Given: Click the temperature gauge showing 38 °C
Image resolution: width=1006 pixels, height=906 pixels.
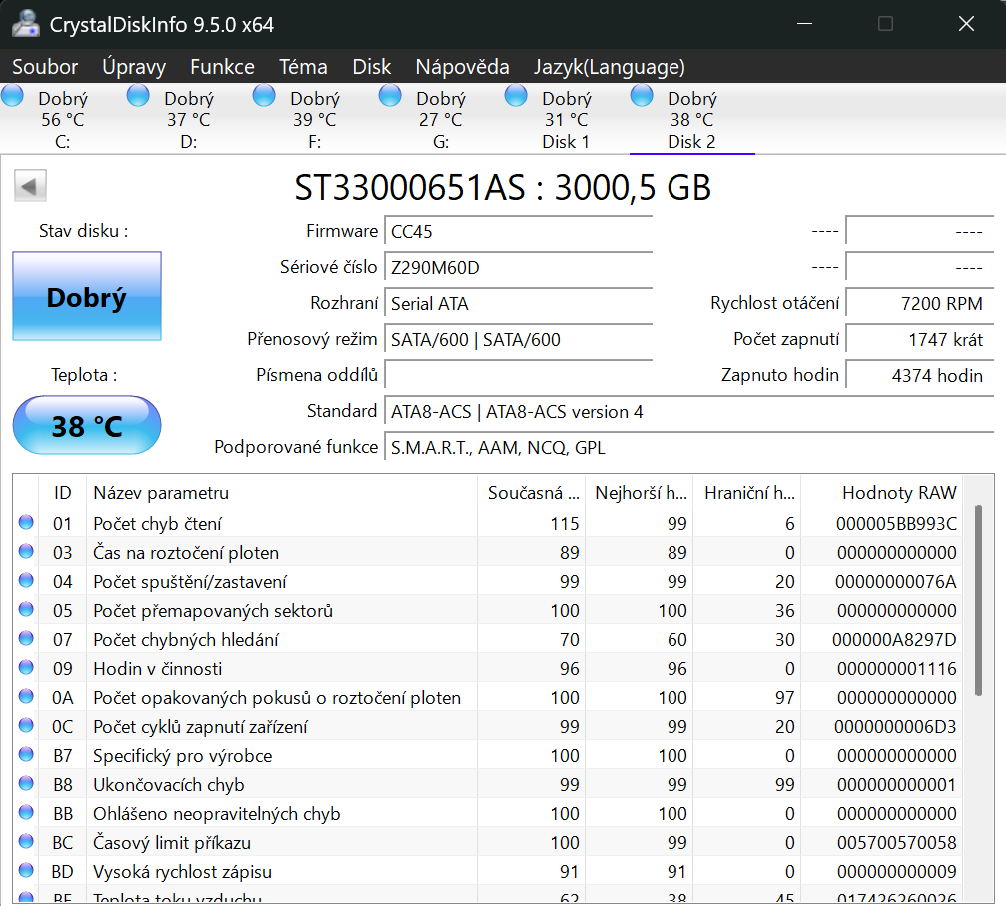Looking at the screenshot, I should (x=86, y=425).
